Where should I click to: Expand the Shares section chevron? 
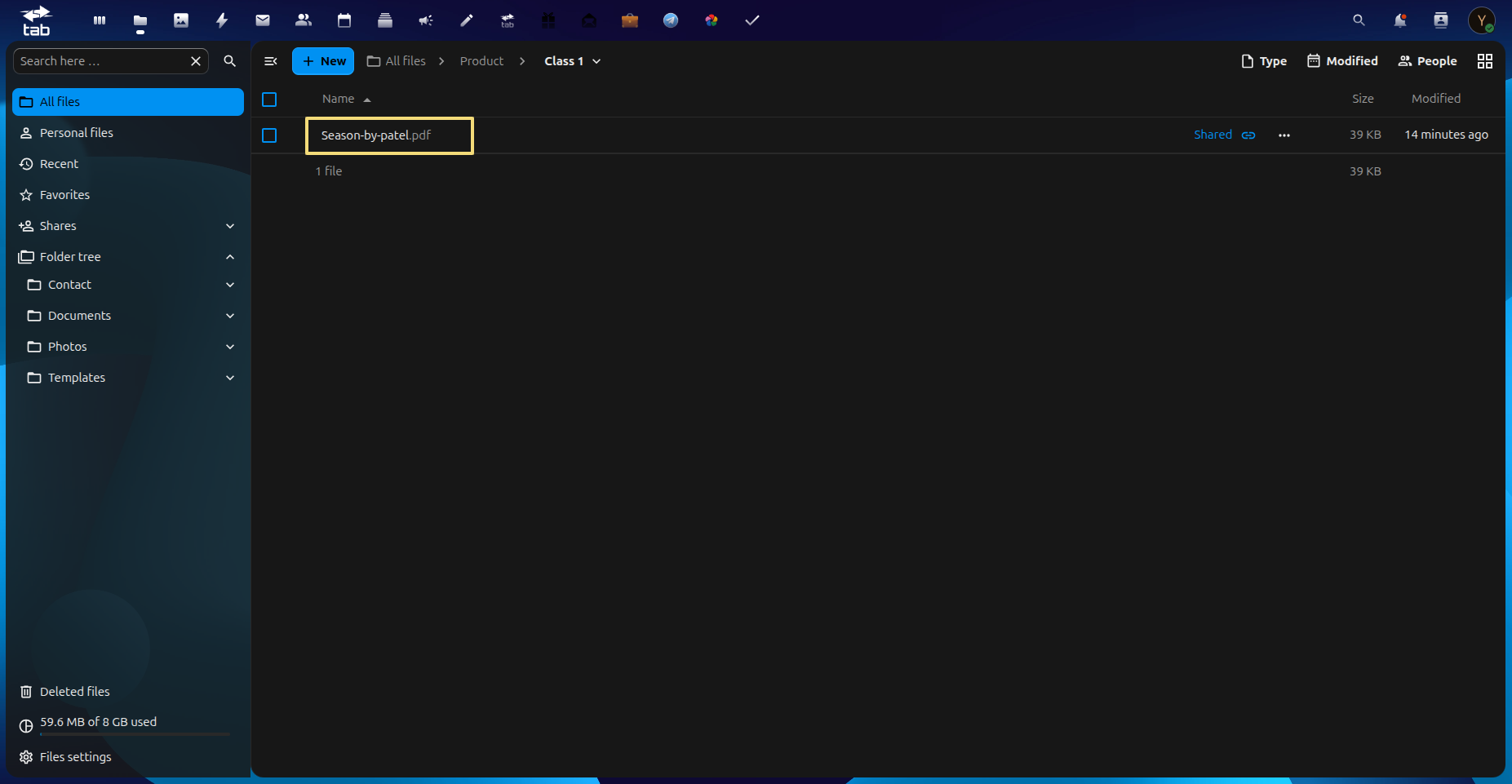coord(230,226)
